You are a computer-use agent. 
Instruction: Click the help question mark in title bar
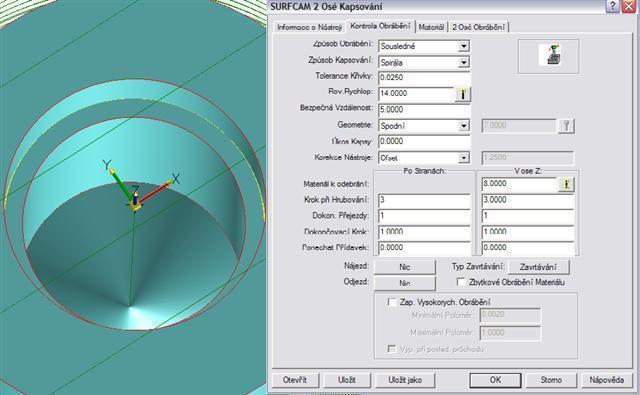[612, 6]
